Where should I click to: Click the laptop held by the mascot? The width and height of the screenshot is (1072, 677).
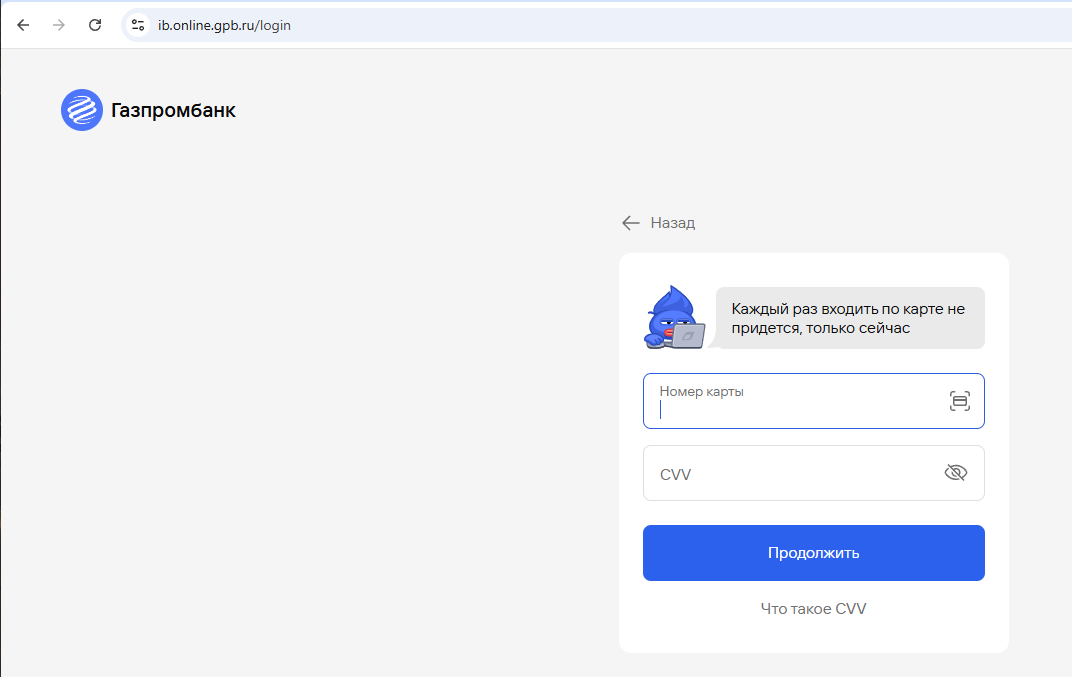coord(688,336)
